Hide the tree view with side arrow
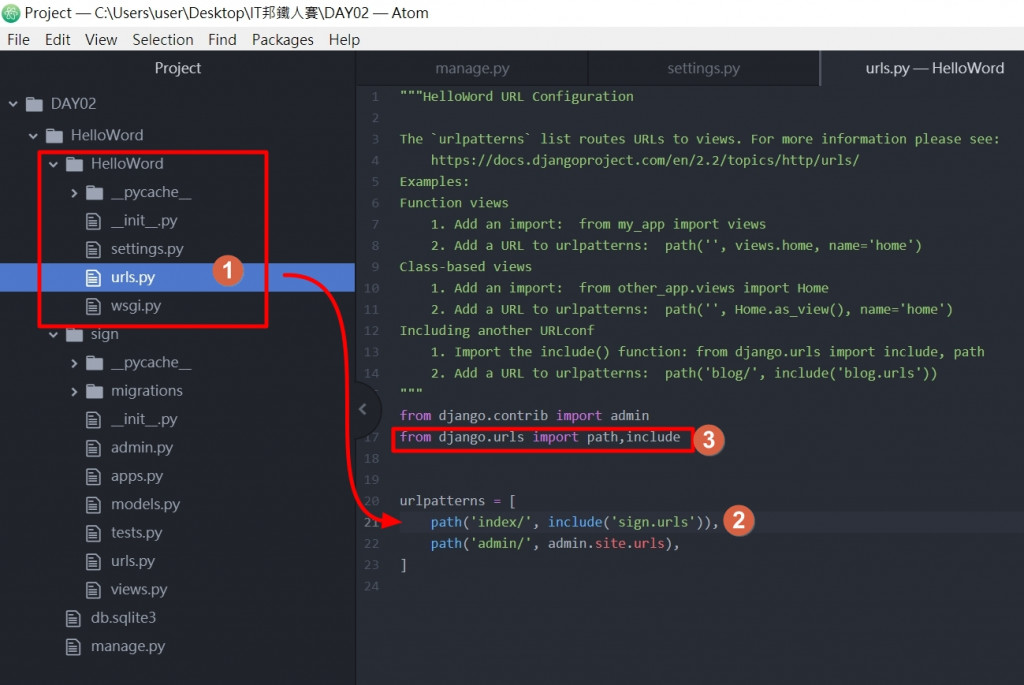This screenshot has height=685, width=1024. coord(363,409)
